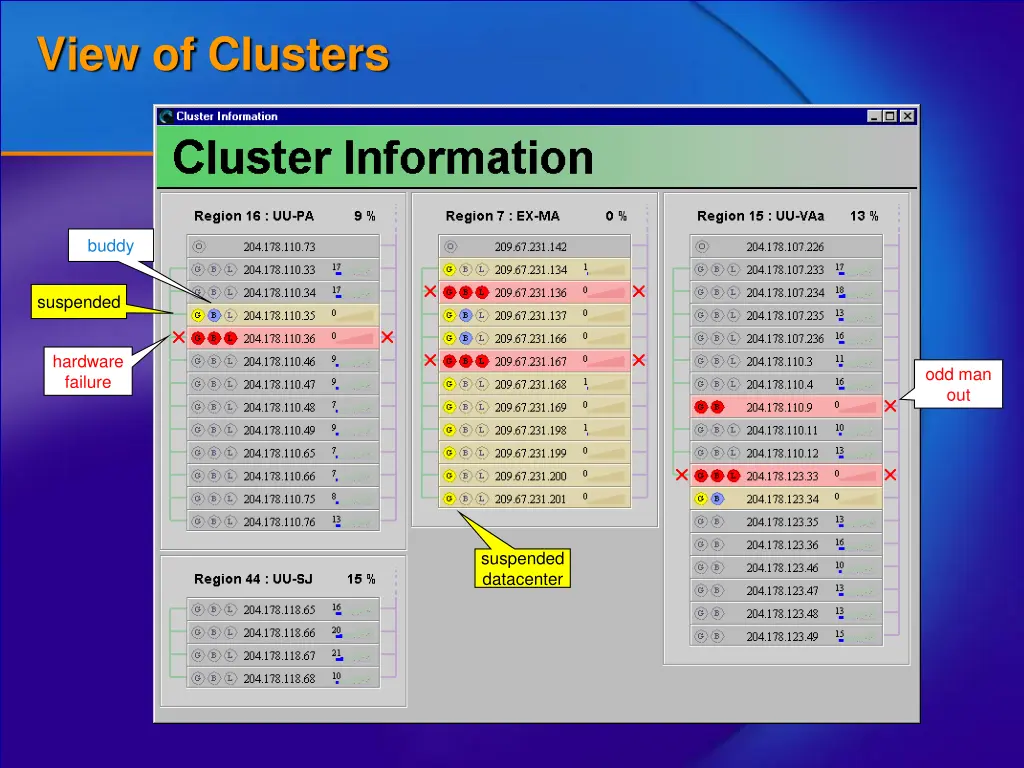Image resolution: width=1024 pixels, height=768 pixels.
Task: Click the O icon next to 204.178.110.73
Action: point(198,247)
